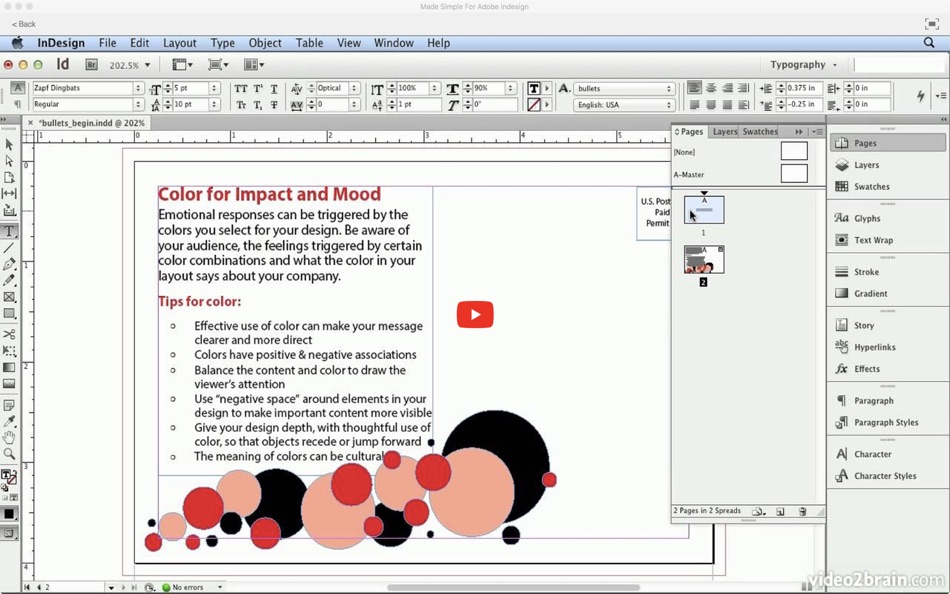Open the Layout menu
This screenshot has width=950, height=594.
[x=179, y=43]
